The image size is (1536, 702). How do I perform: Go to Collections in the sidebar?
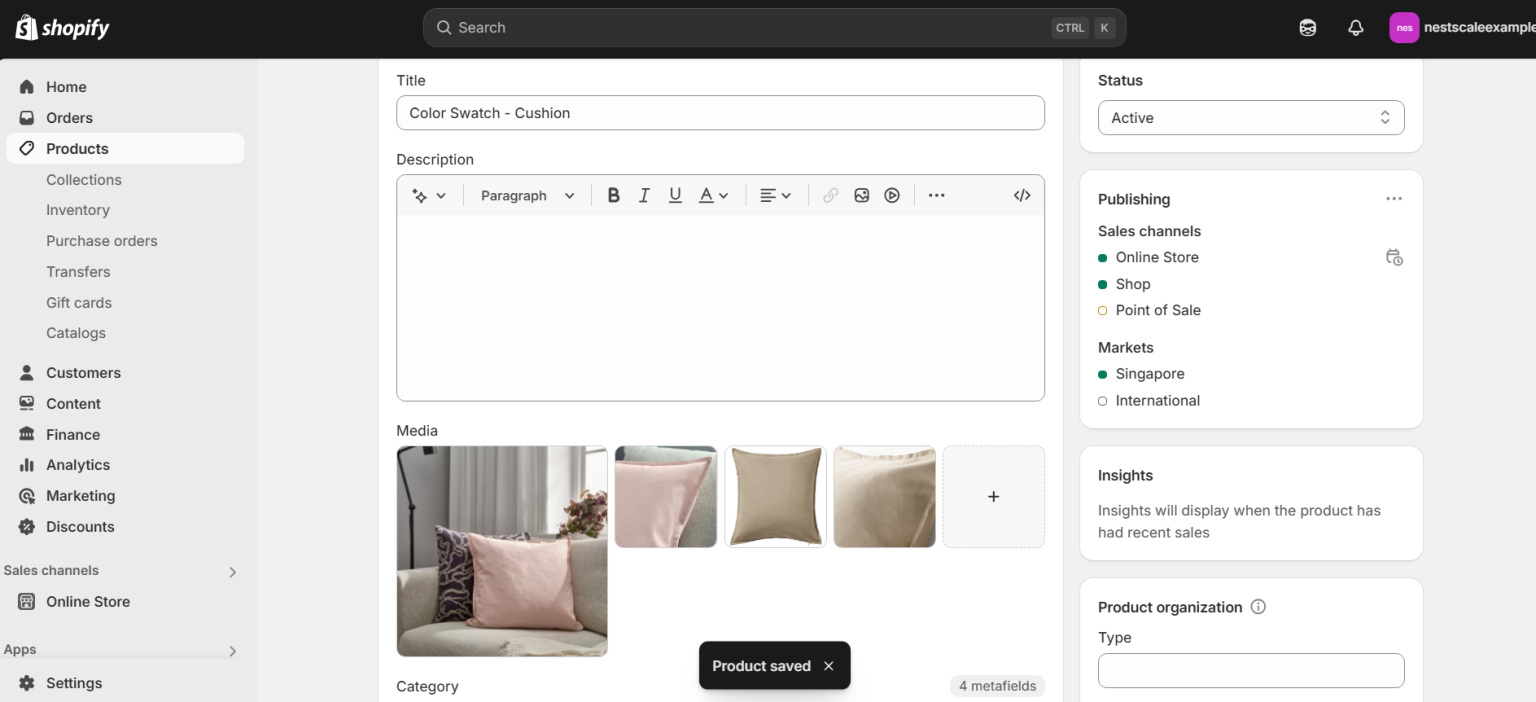[x=84, y=179]
